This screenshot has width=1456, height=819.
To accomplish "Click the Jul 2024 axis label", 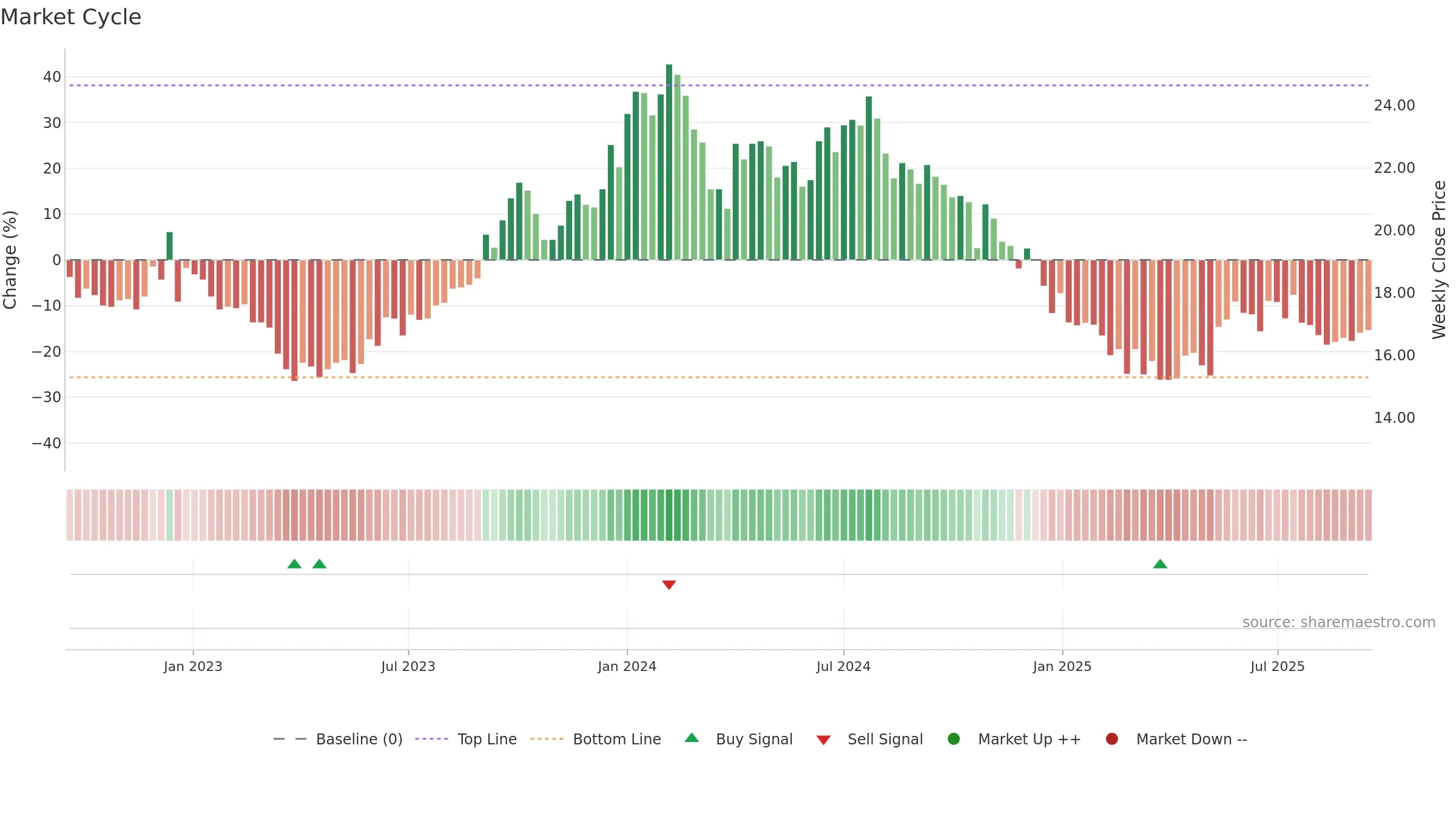I will [843, 666].
